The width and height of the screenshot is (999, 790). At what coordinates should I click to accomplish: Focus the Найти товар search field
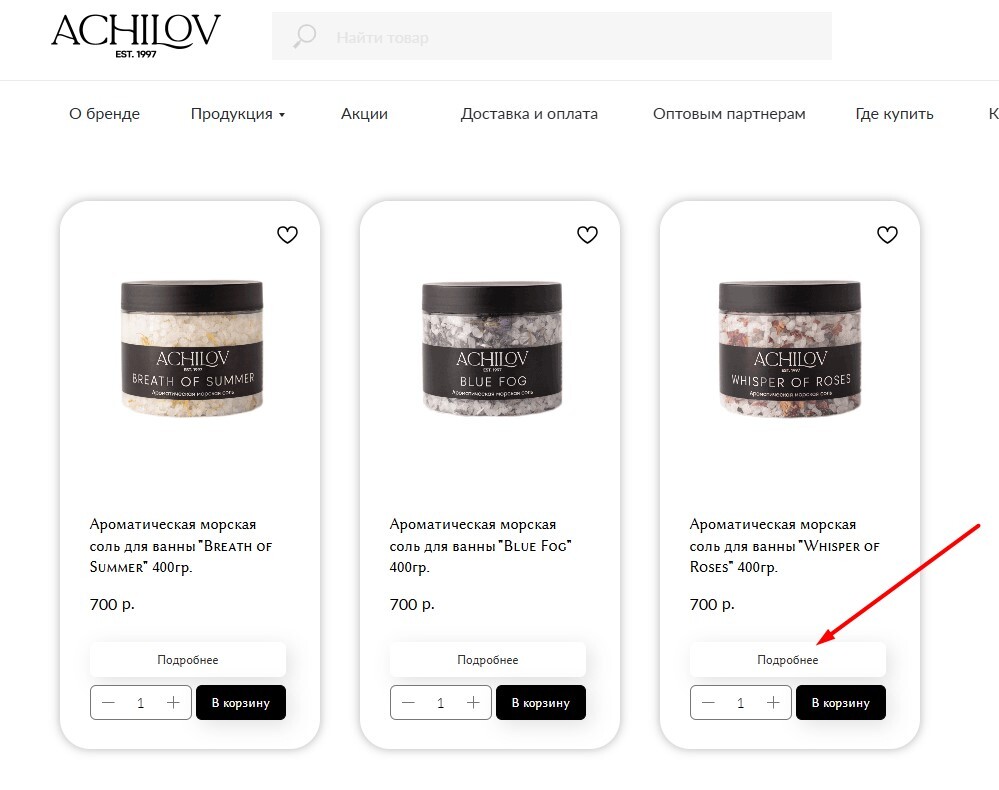tap(552, 36)
